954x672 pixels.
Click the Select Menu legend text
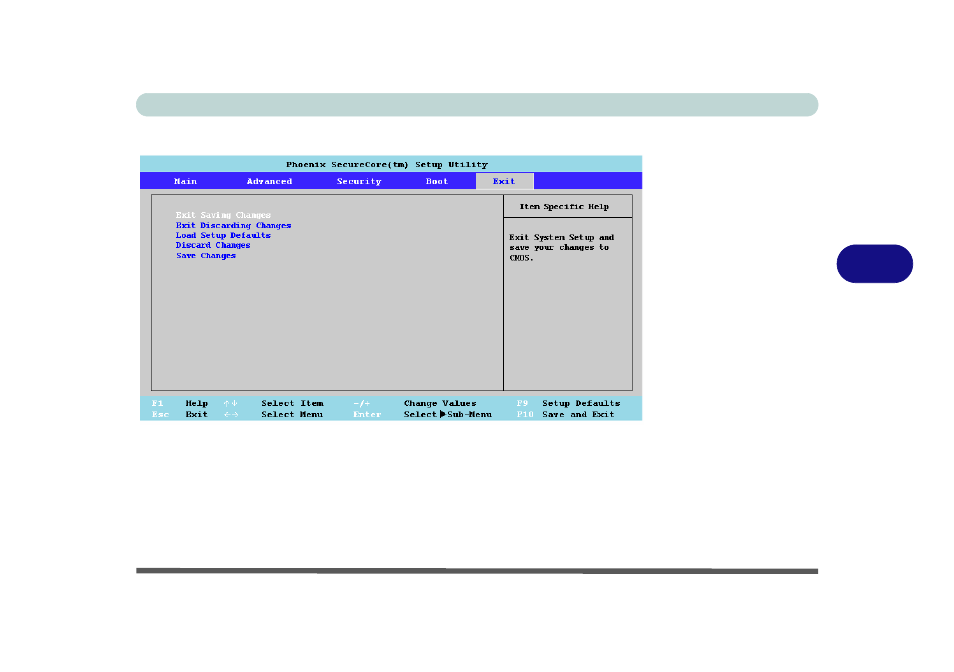coord(292,414)
